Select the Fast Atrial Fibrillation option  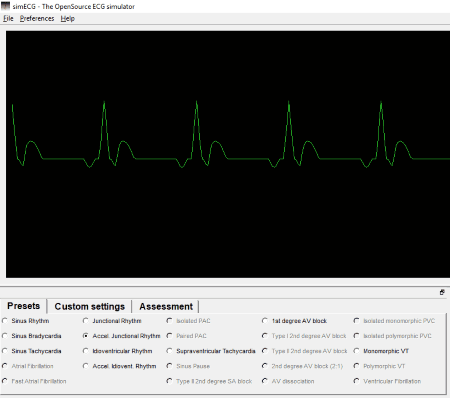coord(34,381)
